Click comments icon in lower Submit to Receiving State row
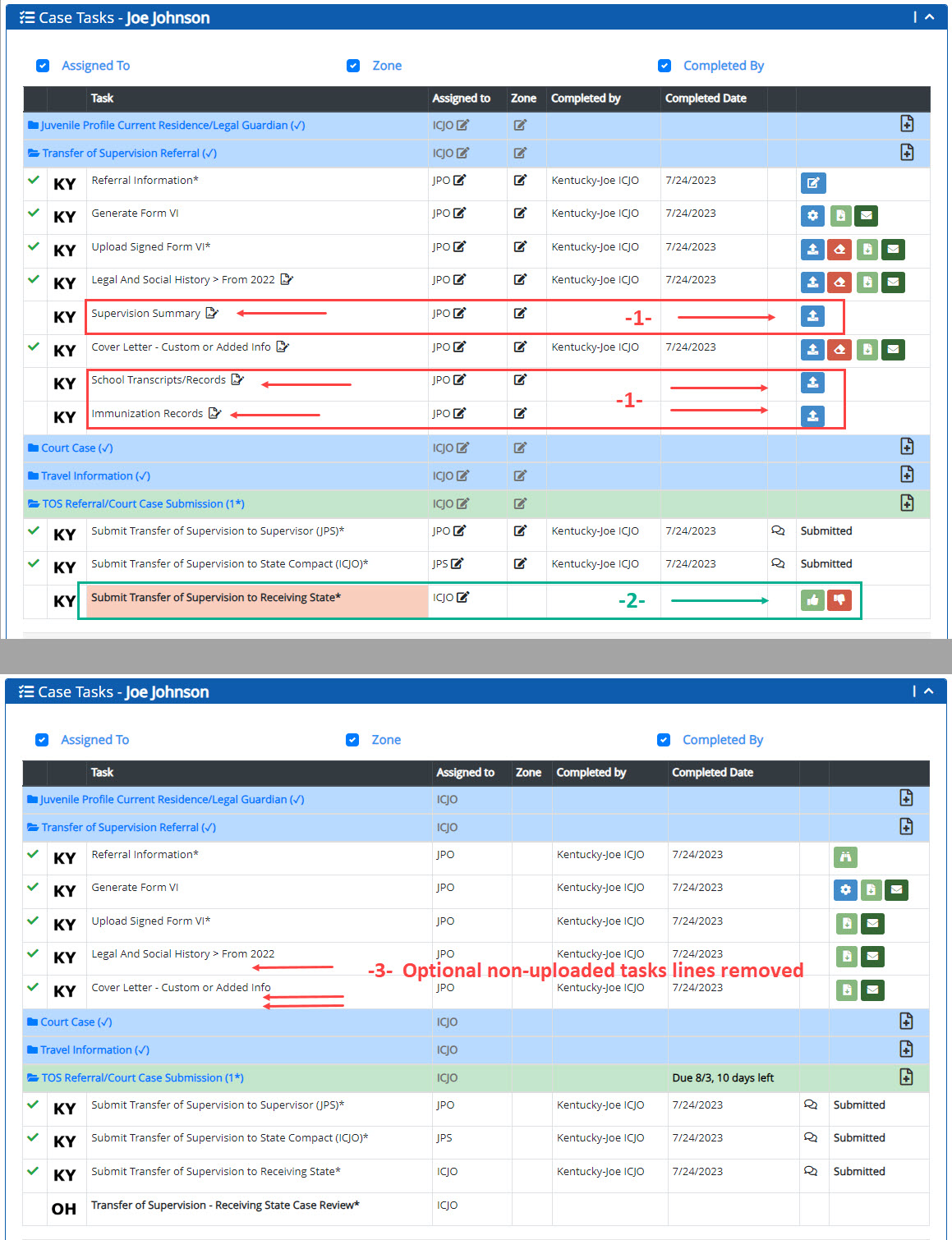 811,1171
